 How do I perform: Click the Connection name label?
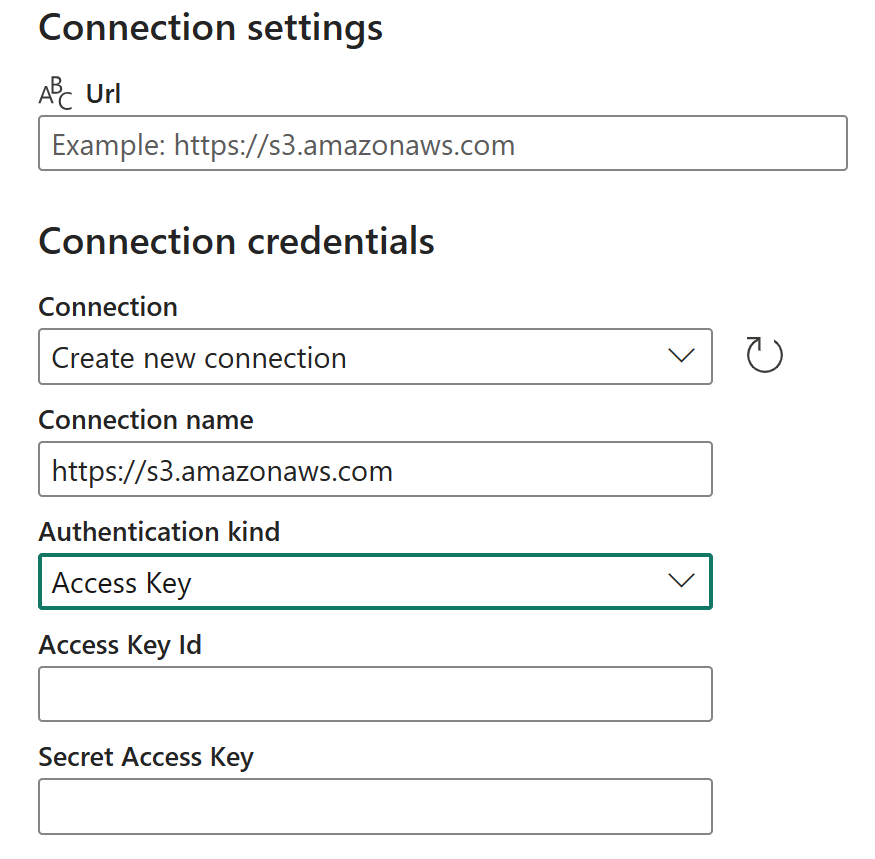click(146, 420)
